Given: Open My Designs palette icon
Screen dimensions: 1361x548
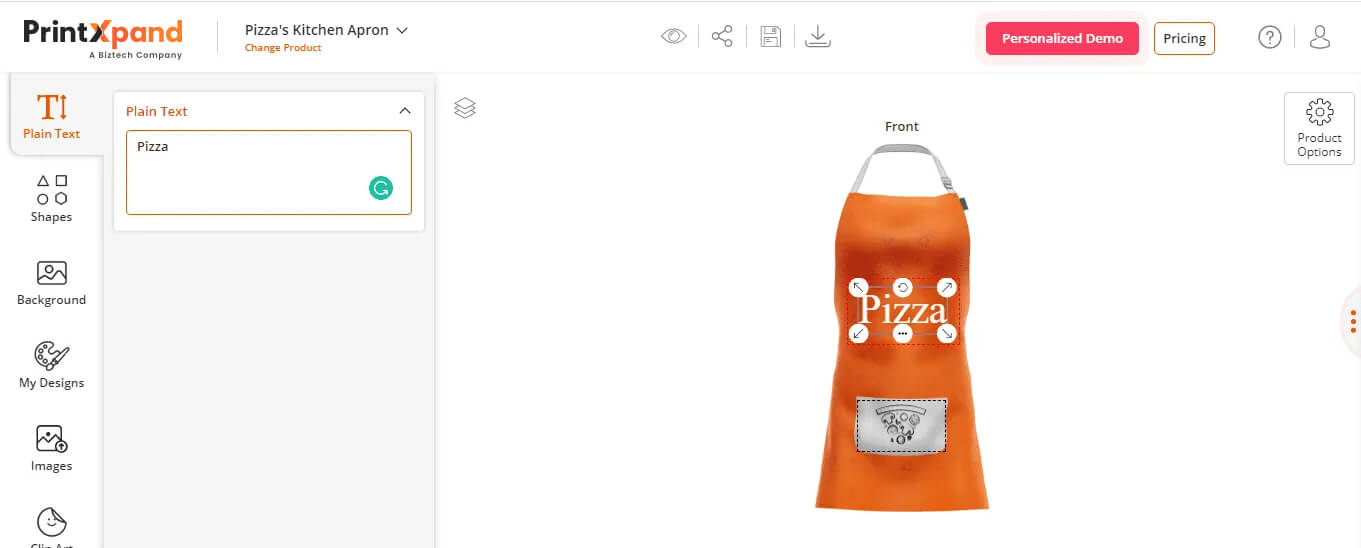Looking at the screenshot, I should (x=51, y=365).
